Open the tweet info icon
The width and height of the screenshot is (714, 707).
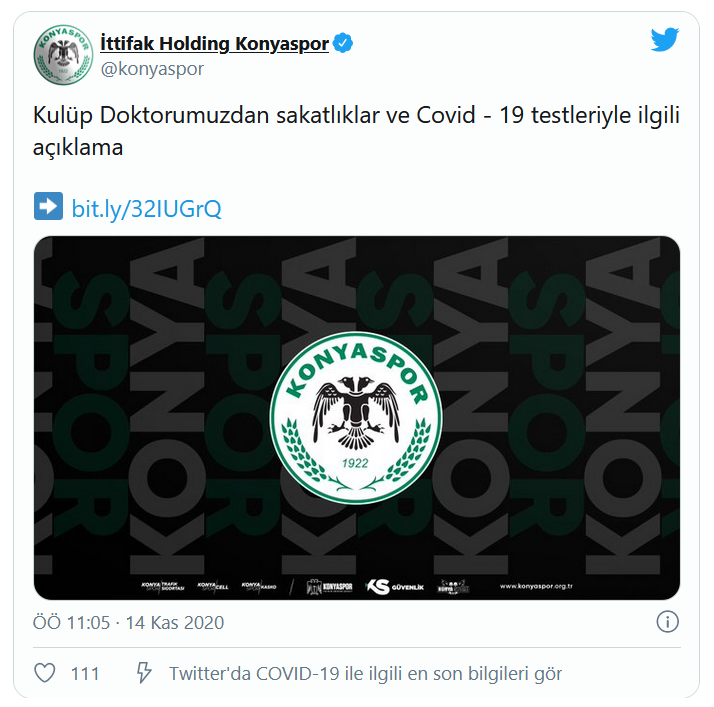pos(667,622)
